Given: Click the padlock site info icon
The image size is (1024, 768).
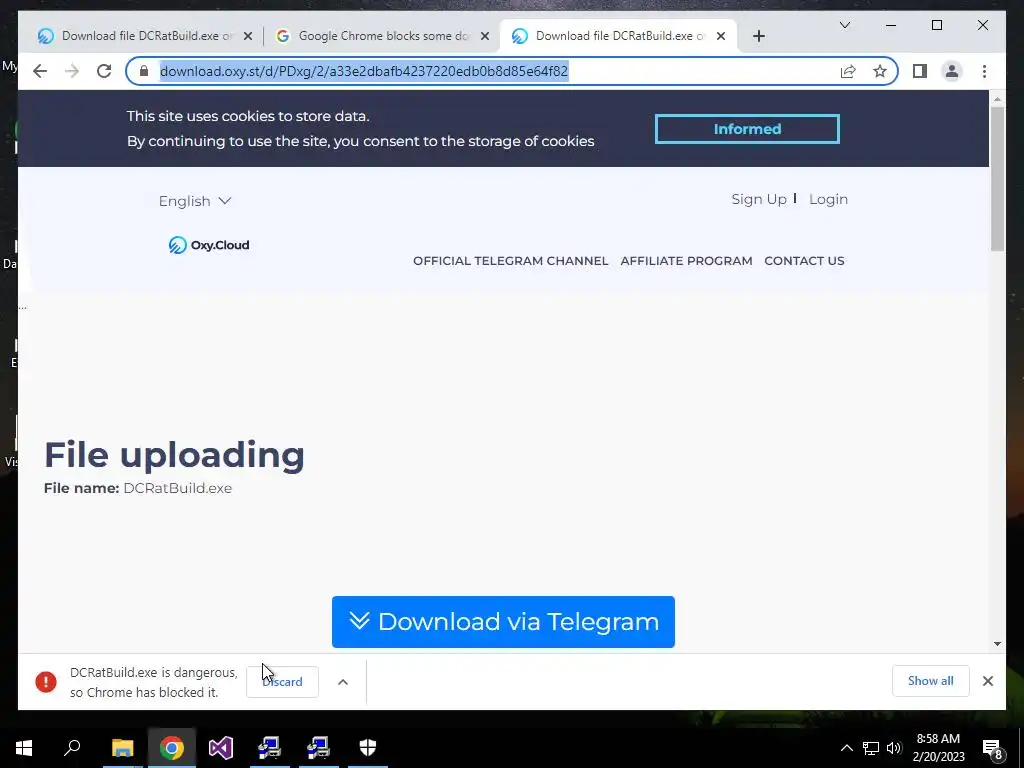Looking at the screenshot, I should tap(144, 71).
